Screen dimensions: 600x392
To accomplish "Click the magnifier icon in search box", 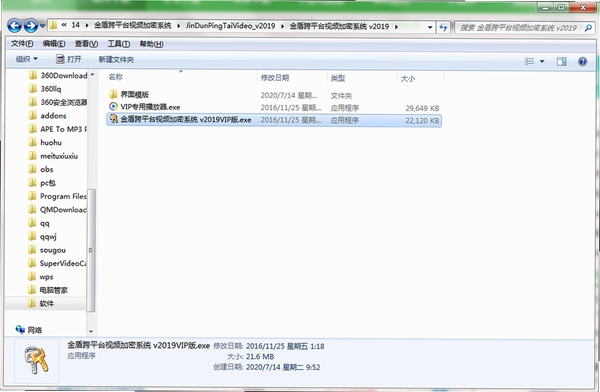I will click(589, 28).
